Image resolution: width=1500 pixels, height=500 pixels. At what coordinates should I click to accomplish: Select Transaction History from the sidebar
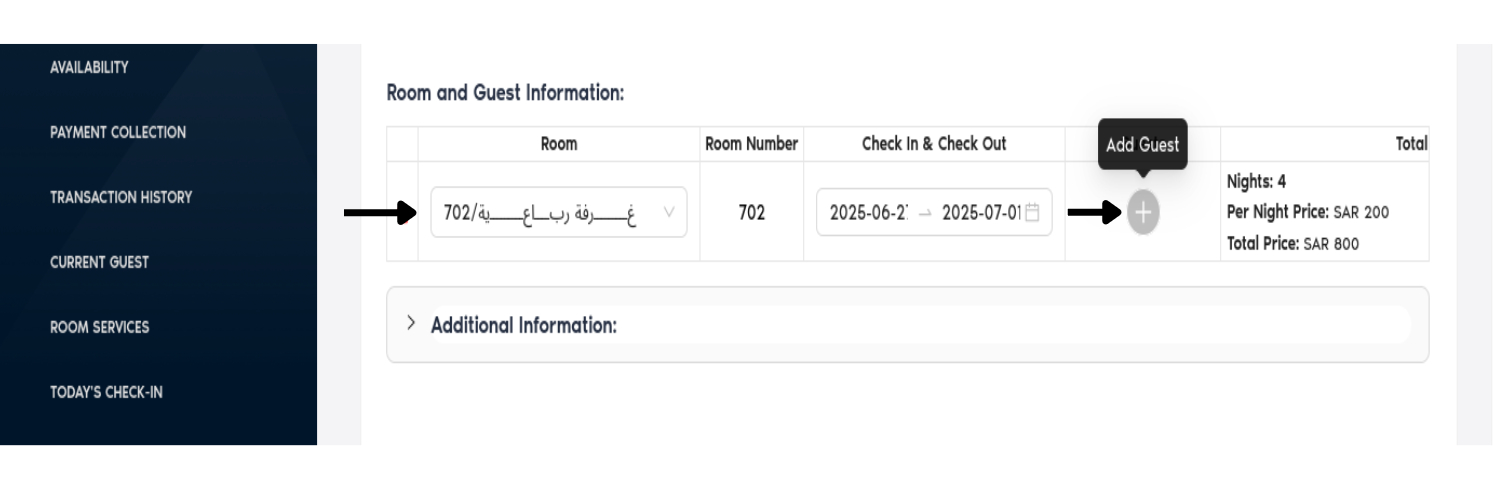click(x=121, y=197)
